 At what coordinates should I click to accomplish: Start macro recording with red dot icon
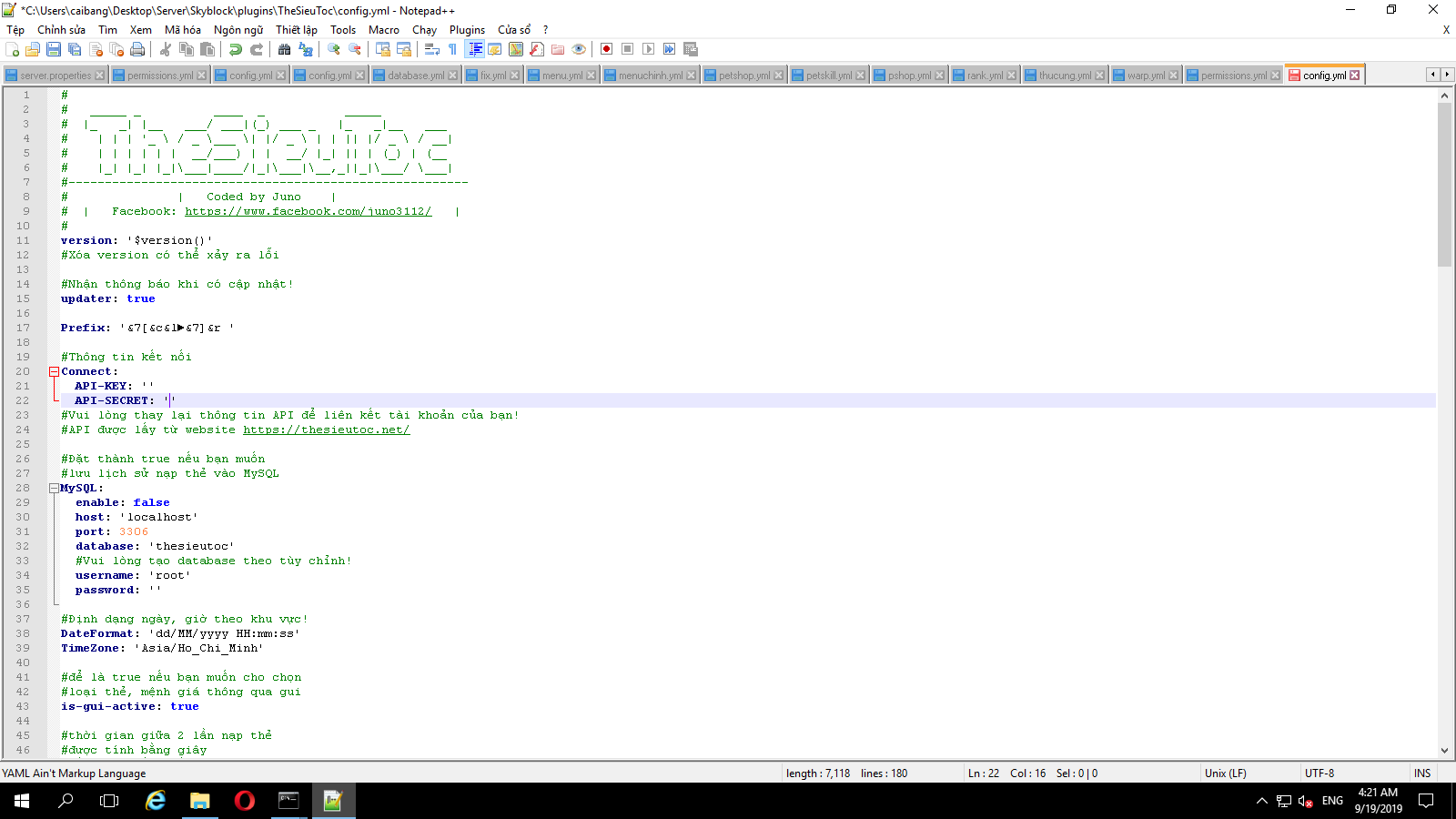pos(606,49)
